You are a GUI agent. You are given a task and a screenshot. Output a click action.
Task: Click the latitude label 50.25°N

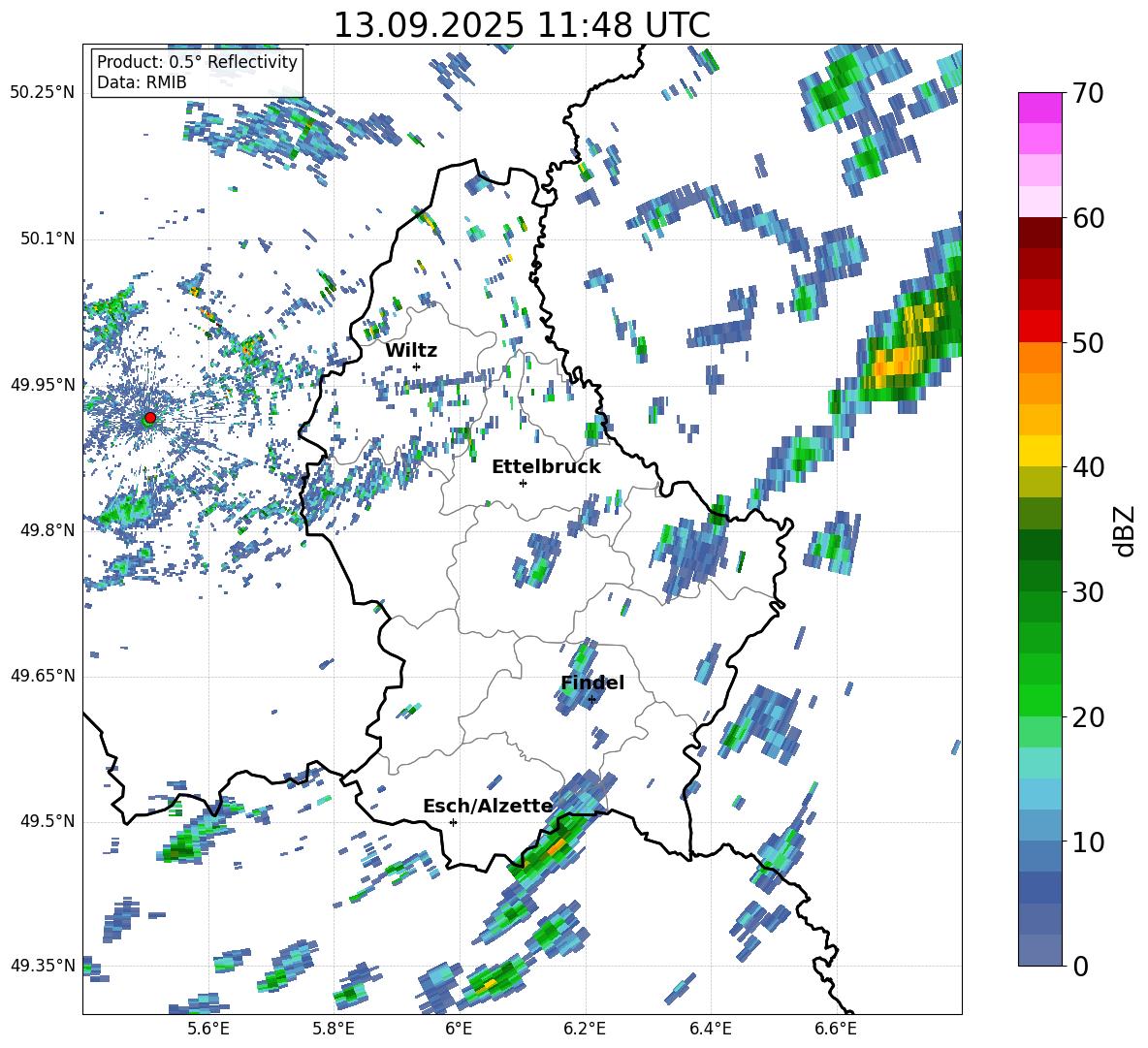(x=43, y=93)
